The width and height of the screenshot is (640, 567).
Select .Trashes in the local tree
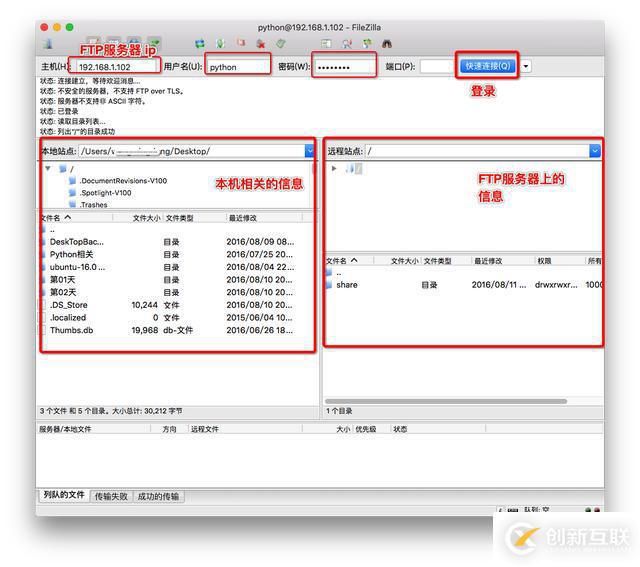click(93, 205)
